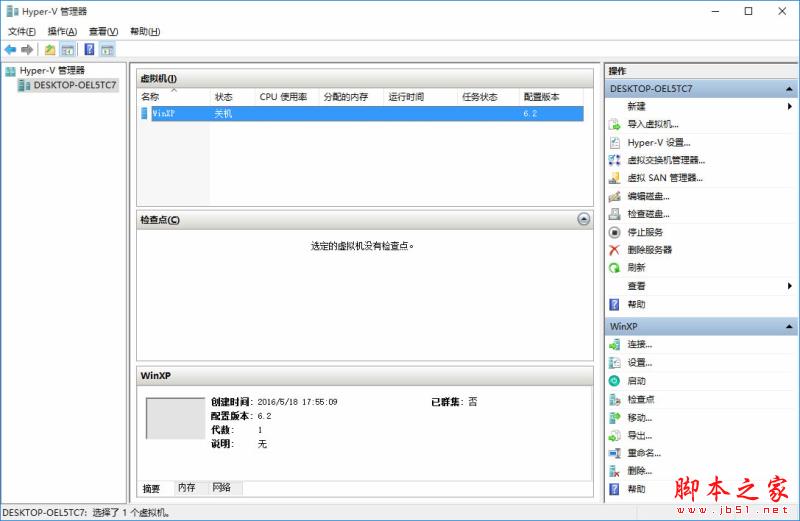Click the Back arrow toolbar icon
800x521 pixels.
[10, 49]
